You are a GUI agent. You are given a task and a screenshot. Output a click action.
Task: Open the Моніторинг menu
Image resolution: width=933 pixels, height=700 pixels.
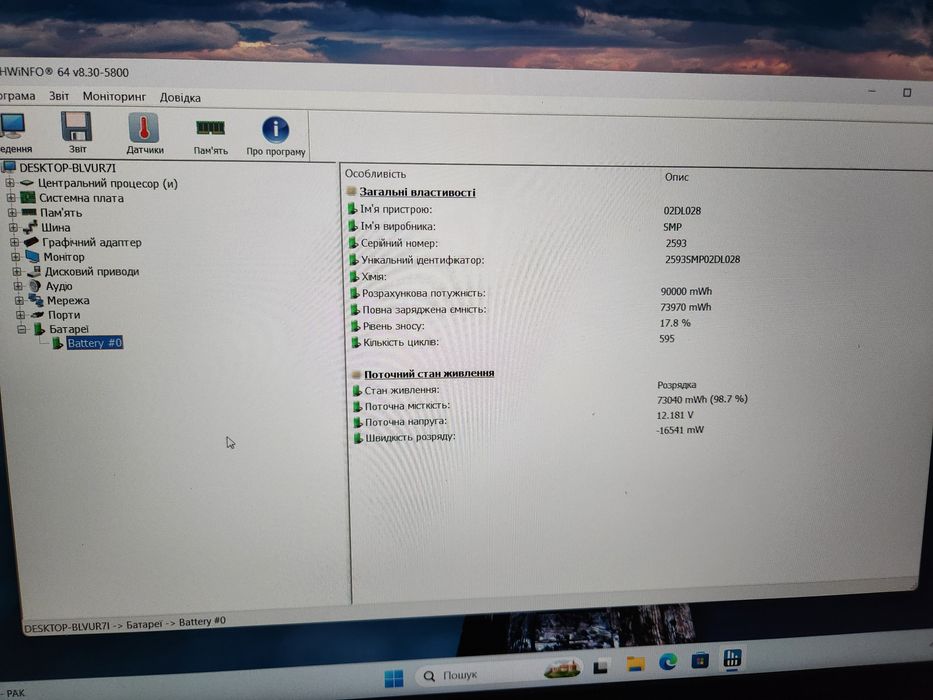click(x=114, y=96)
